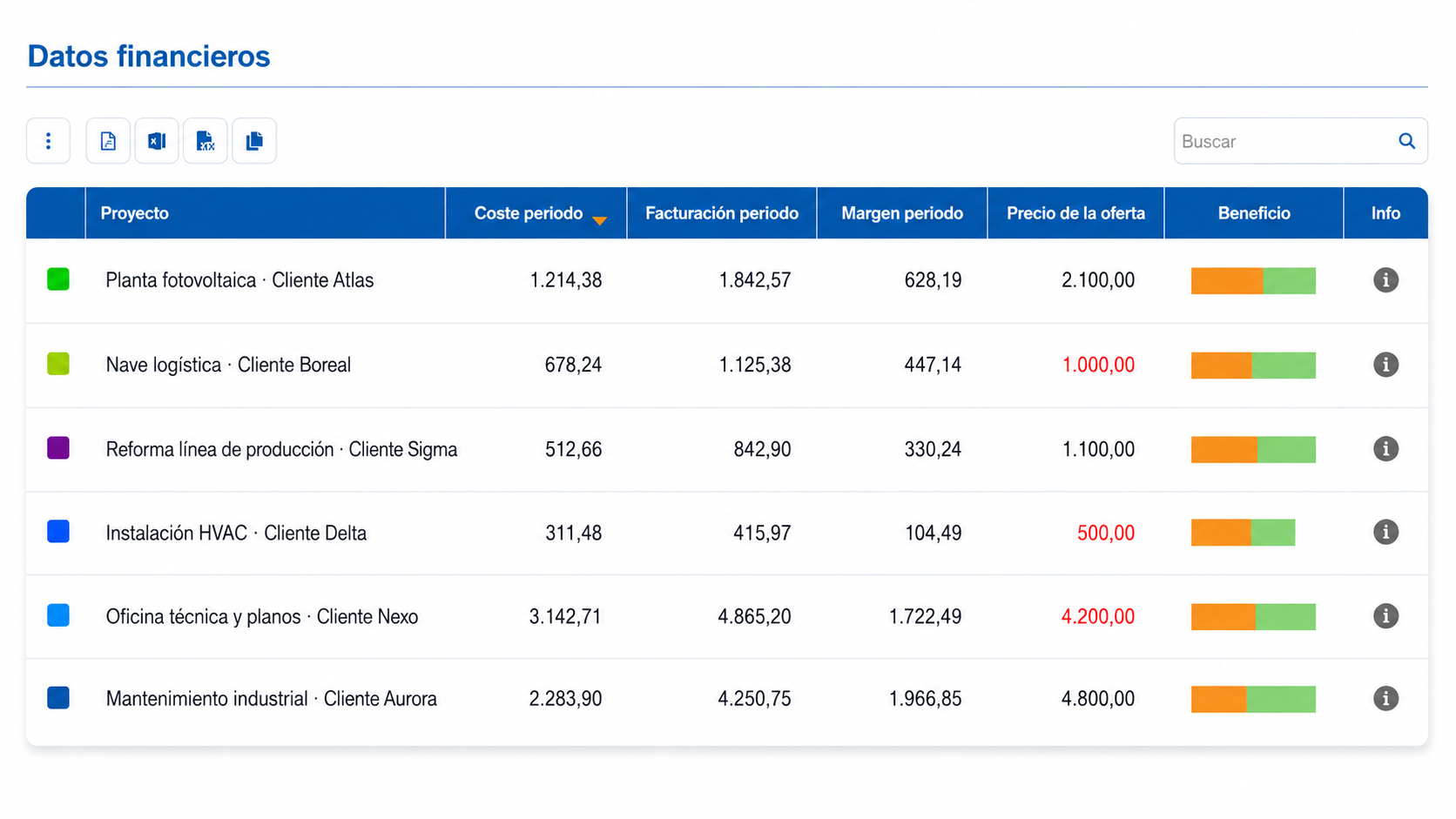Click the magnifying glass search icon

pos(1406,141)
